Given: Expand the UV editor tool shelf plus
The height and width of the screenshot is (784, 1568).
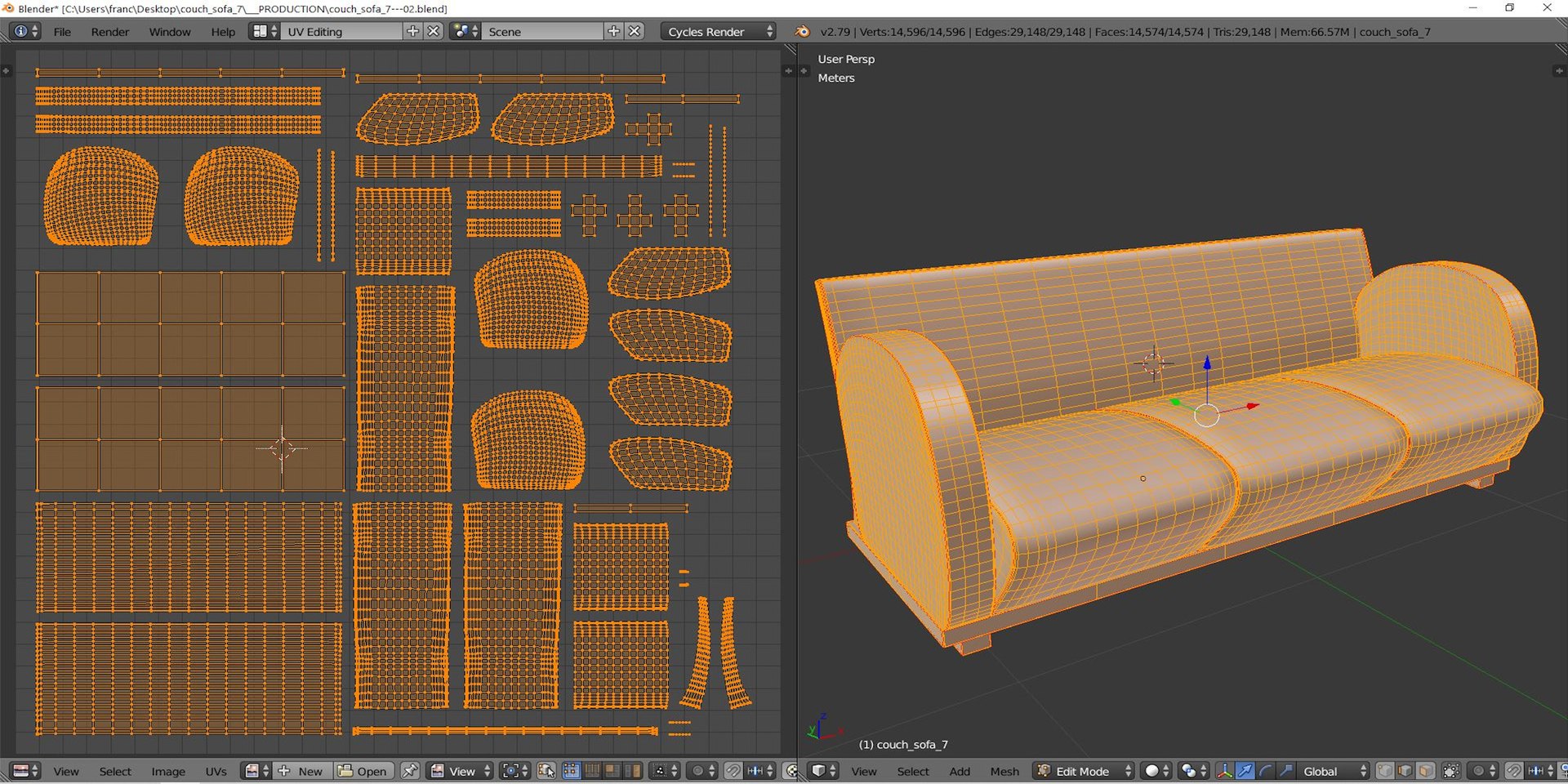Looking at the screenshot, I should pyautogui.click(x=6, y=71).
